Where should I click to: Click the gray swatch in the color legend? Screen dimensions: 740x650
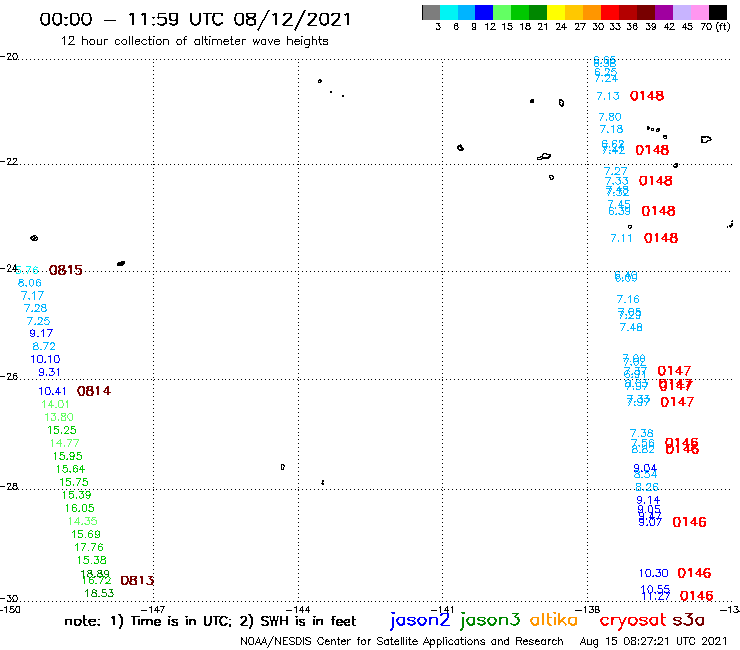coord(431,12)
